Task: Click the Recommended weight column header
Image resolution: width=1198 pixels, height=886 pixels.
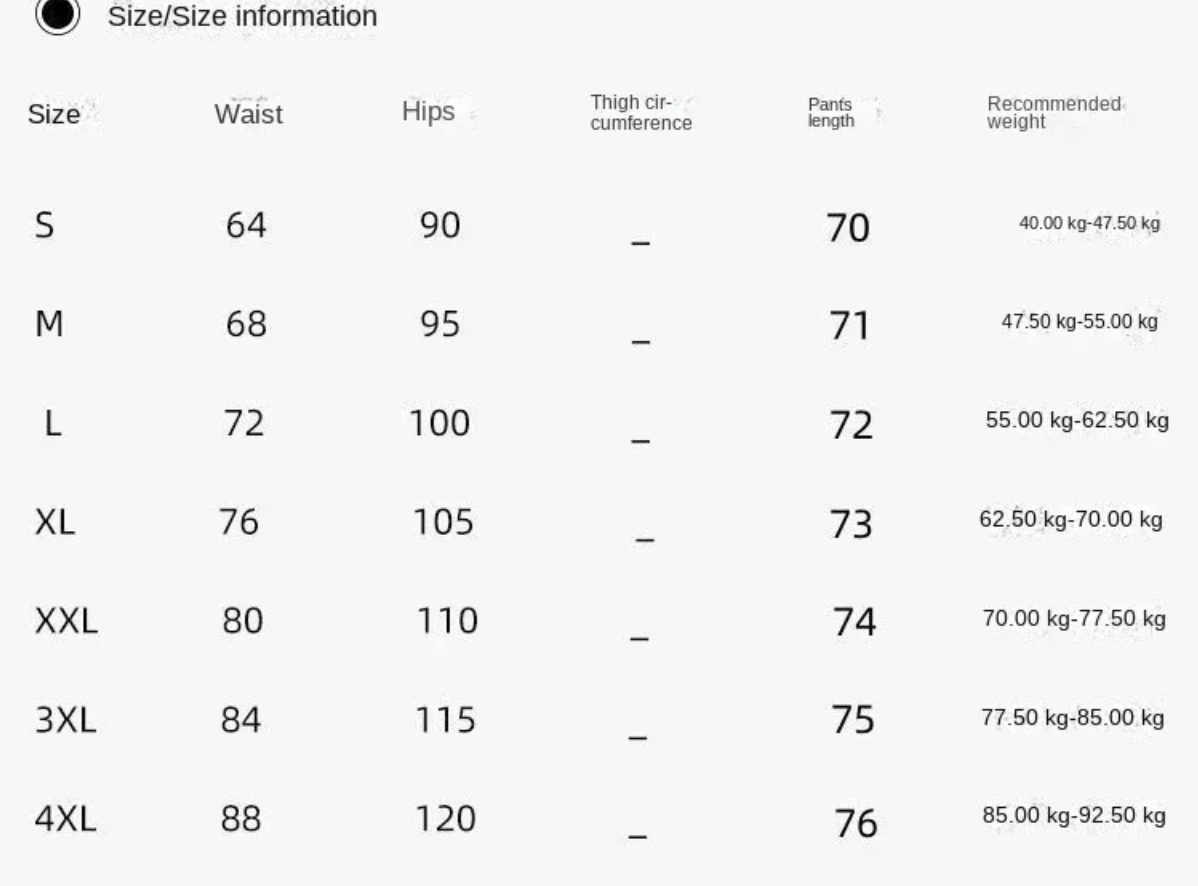Action: 1053,112
